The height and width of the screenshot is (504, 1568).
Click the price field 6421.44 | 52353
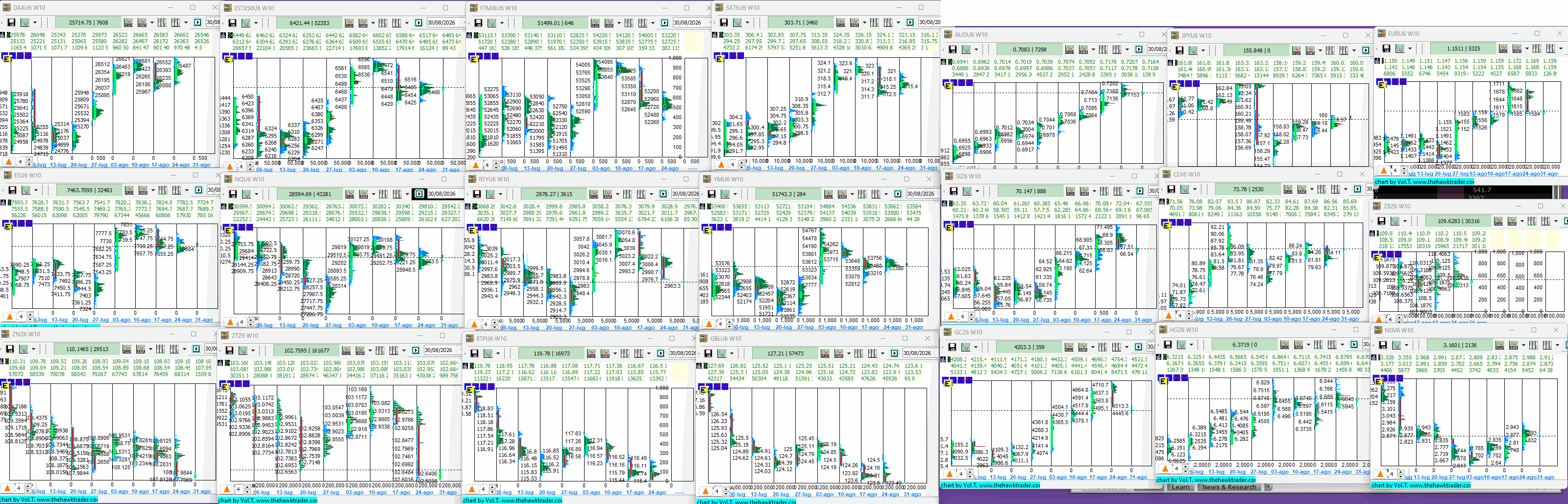pyautogui.click(x=309, y=23)
